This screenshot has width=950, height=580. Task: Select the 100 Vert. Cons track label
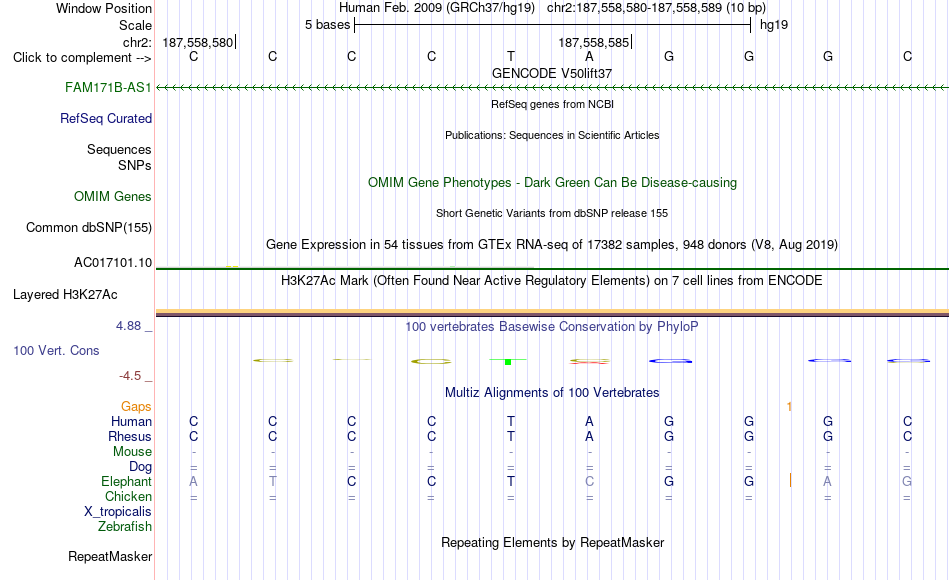(56, 350)
